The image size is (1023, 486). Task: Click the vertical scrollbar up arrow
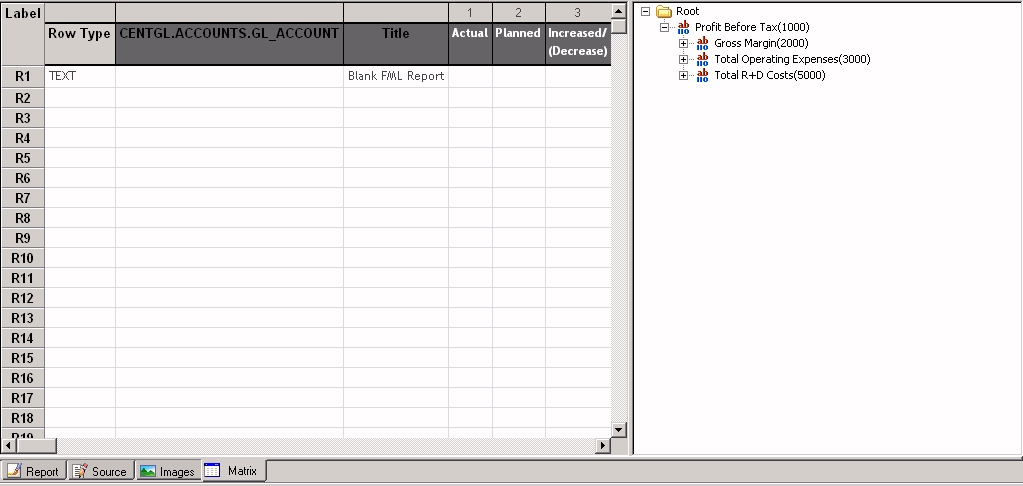click(x=619, y=10)
